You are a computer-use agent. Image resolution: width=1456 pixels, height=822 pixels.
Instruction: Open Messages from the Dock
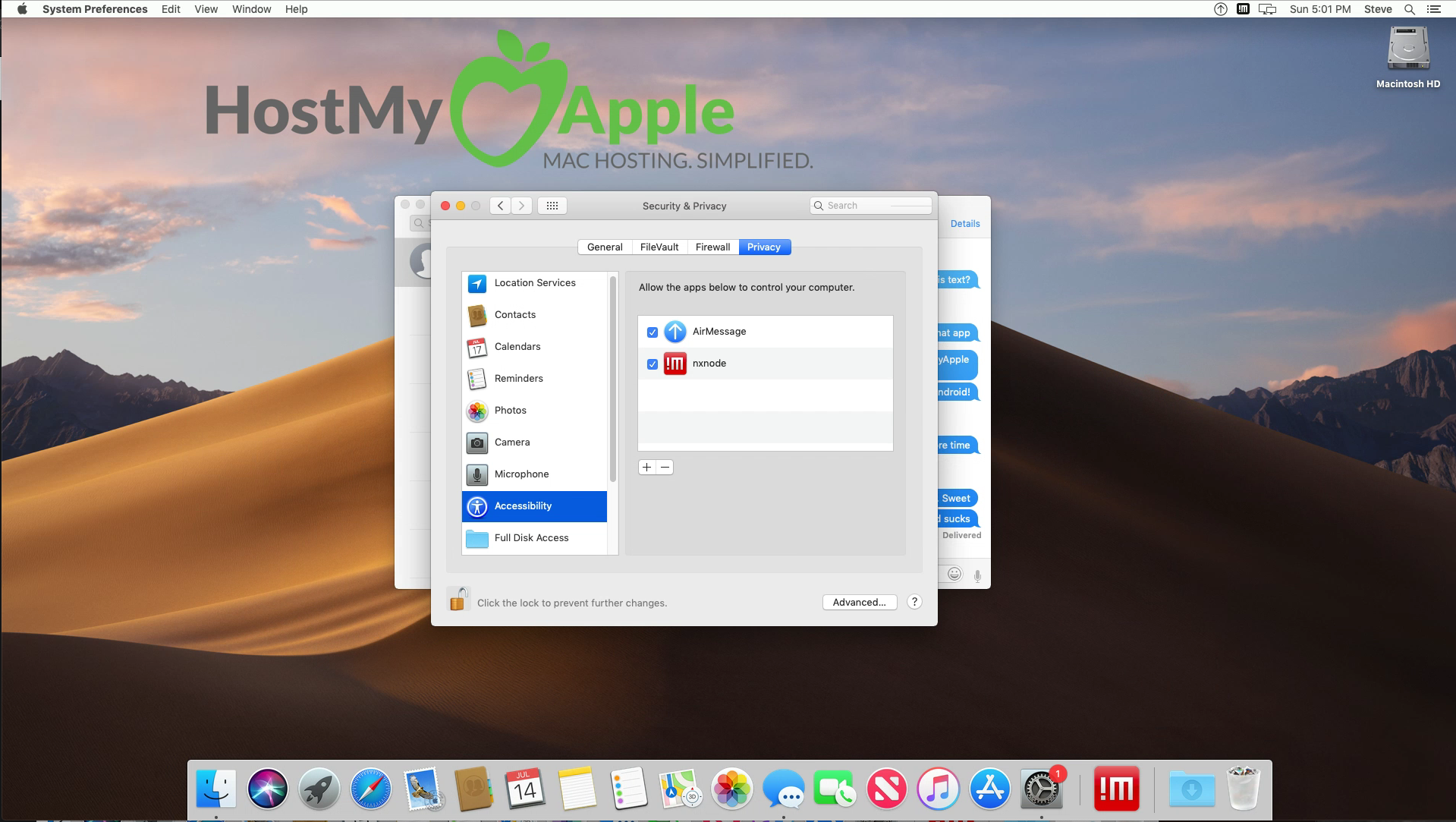pos(784,789)
